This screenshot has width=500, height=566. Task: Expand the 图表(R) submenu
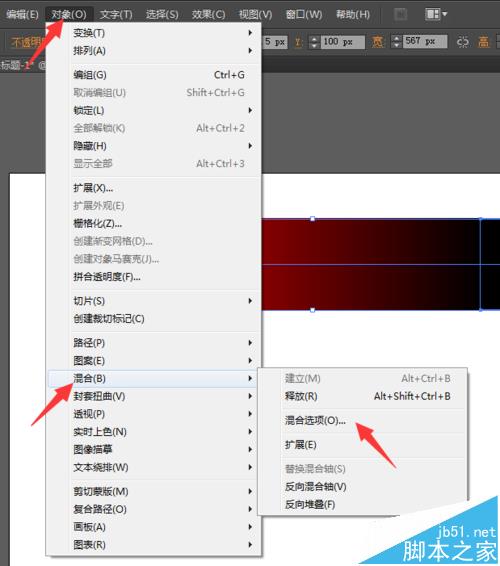pyautogui.click(x=154, y=544)
